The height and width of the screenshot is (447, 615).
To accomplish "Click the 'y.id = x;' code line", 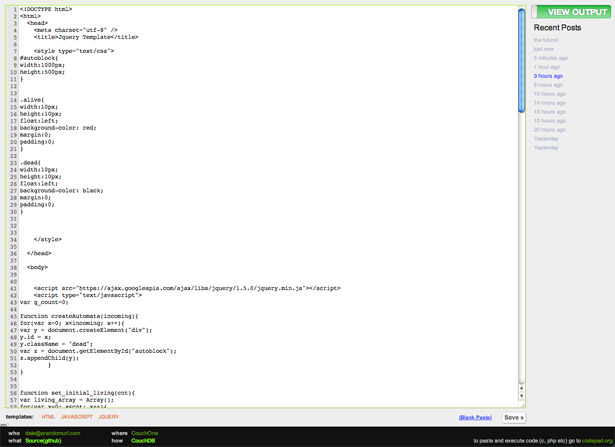I will click(35, 337).
